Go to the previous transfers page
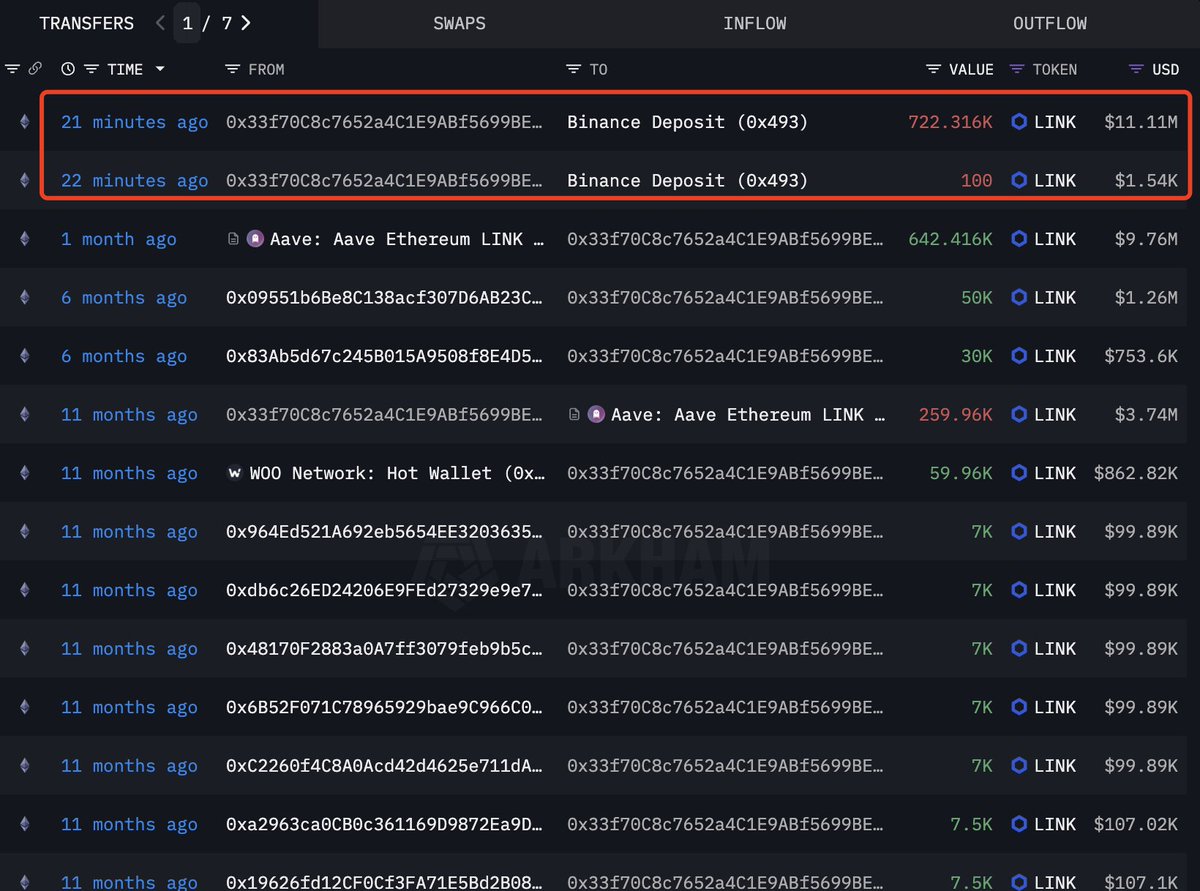1200x891 pixels. point(160,23)
